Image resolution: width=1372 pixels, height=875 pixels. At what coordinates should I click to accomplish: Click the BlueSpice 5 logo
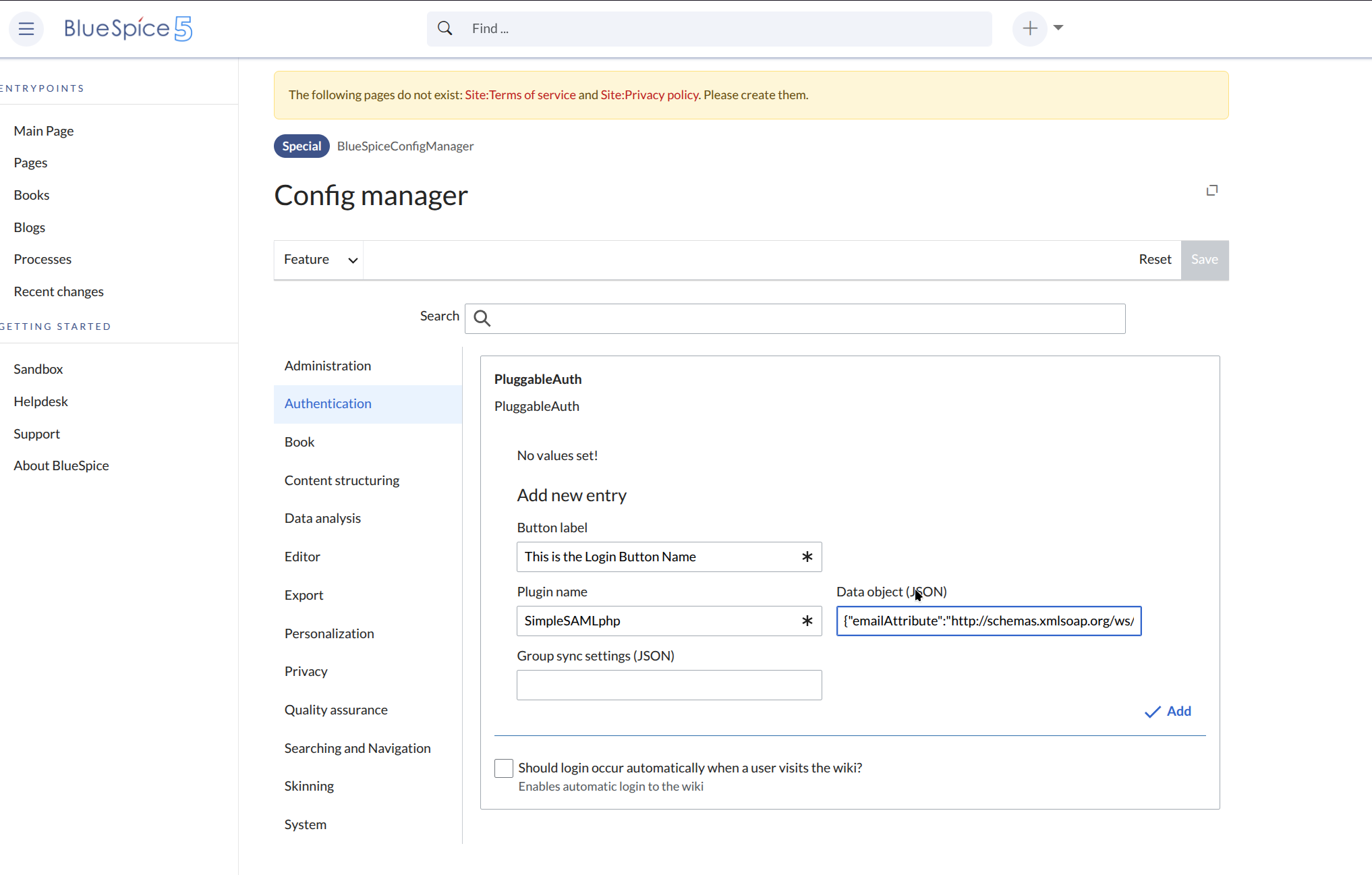[x=128, y=28]
